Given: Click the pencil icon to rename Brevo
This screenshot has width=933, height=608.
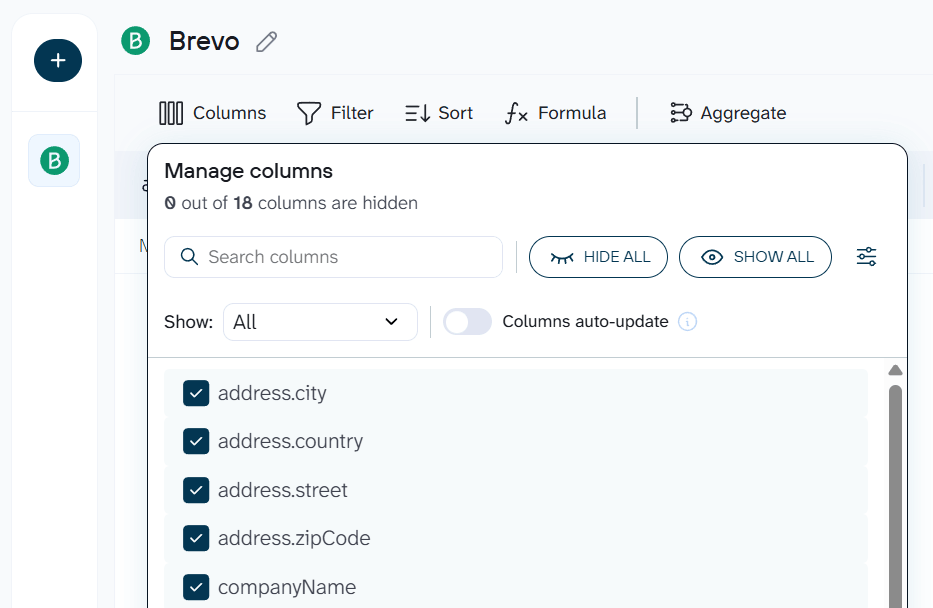Looking at the screenshot, I should click(265, 41).
